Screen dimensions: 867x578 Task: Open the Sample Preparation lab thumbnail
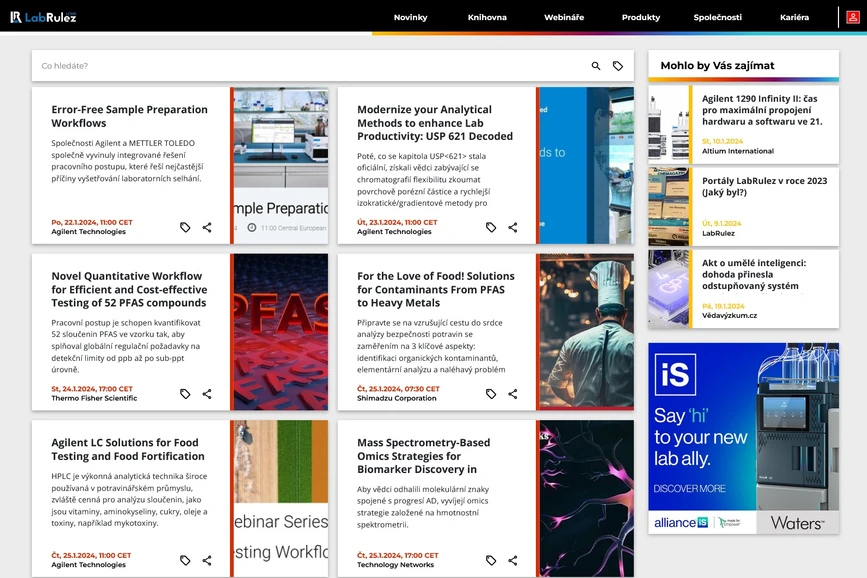point(281,165)
